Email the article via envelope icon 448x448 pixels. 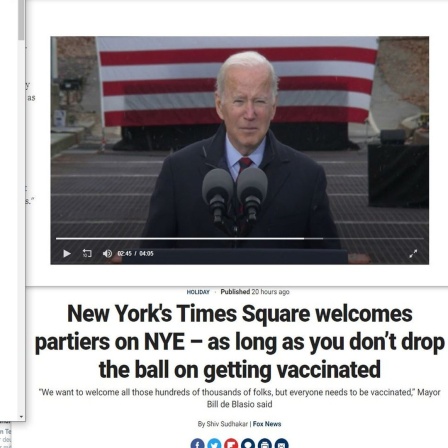282,444
